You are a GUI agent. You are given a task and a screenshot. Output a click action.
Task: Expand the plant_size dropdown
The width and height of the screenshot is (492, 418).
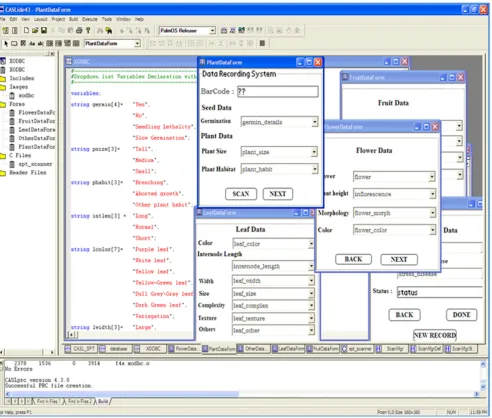[x=314, y=152]
